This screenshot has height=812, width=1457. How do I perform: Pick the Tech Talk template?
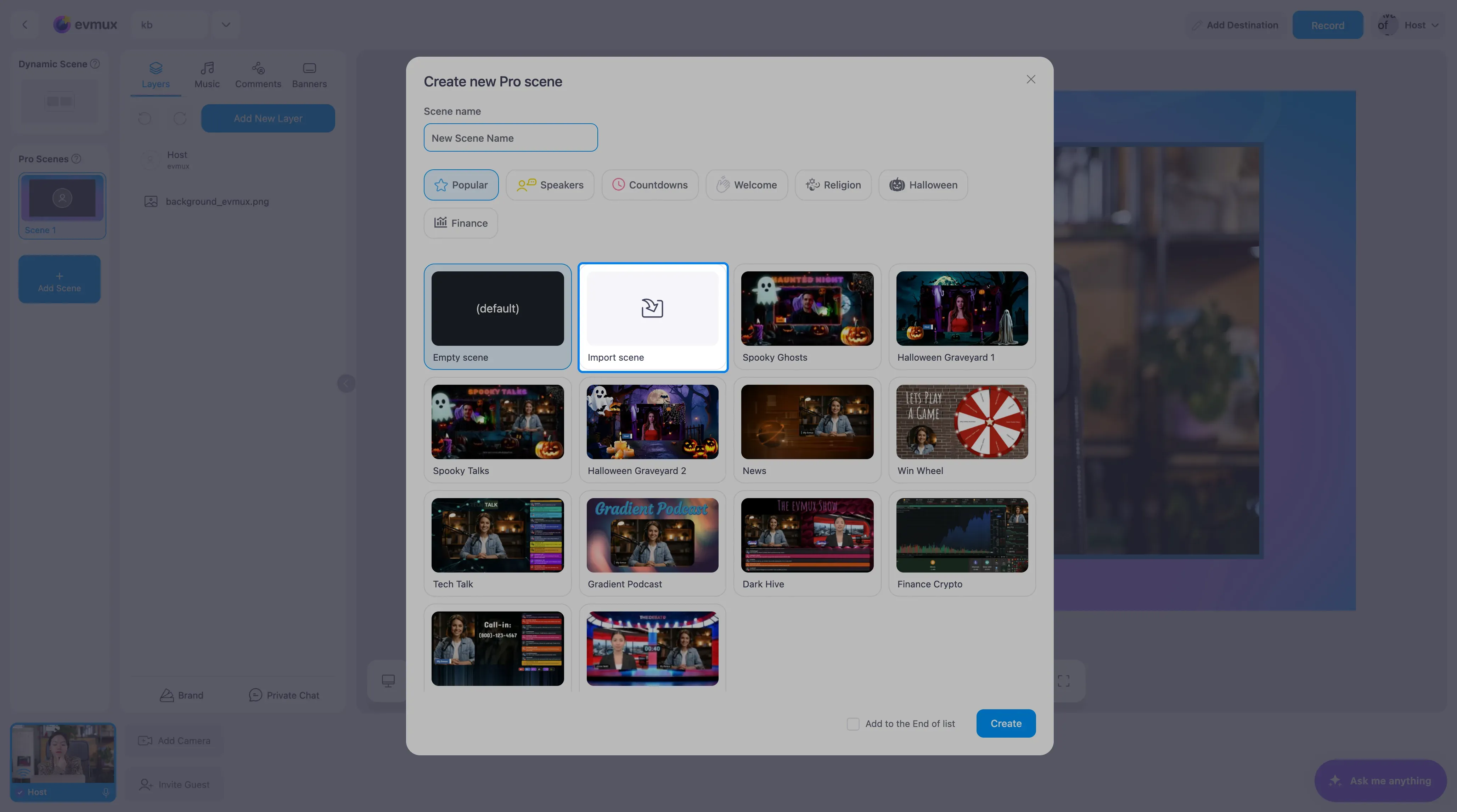(x=497, y=543)
